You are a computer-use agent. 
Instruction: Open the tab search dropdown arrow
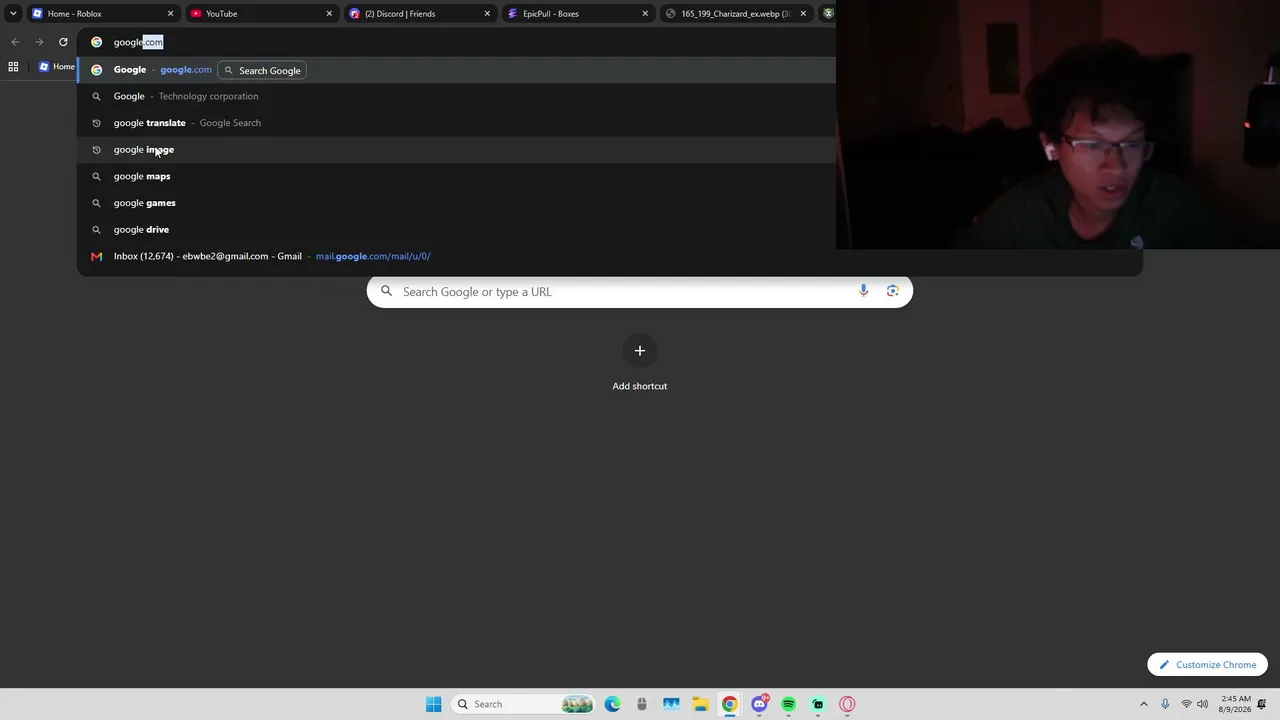(13, 14)
